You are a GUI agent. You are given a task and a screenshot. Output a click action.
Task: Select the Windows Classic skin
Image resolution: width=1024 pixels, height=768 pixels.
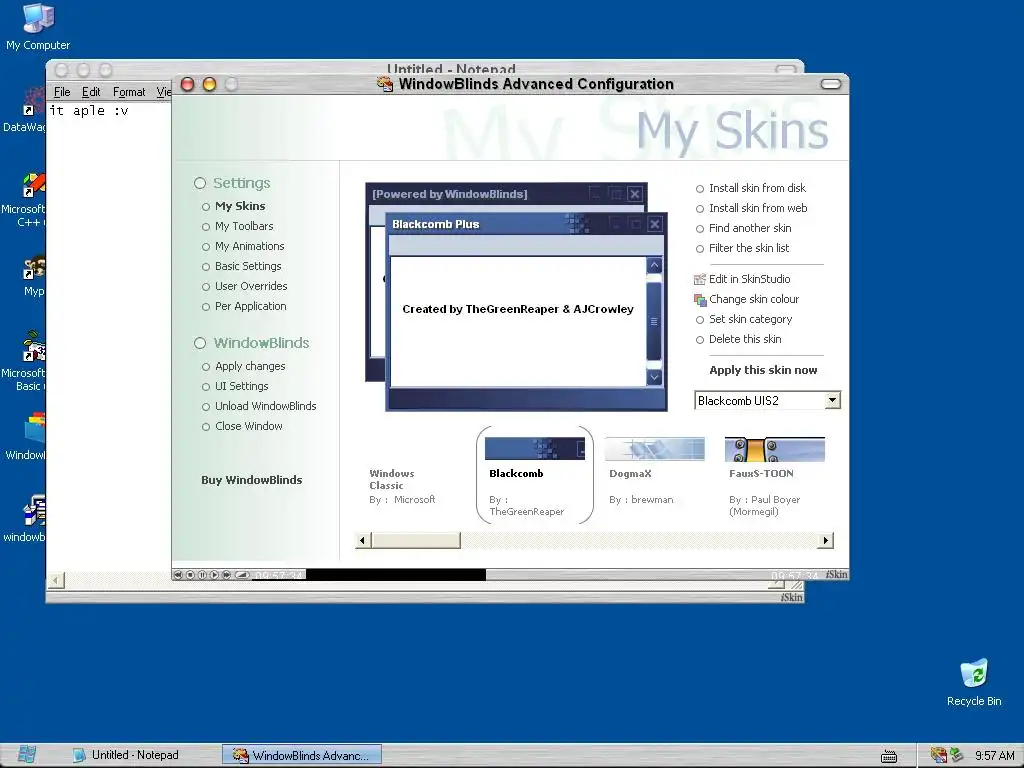tap(402, 486)
